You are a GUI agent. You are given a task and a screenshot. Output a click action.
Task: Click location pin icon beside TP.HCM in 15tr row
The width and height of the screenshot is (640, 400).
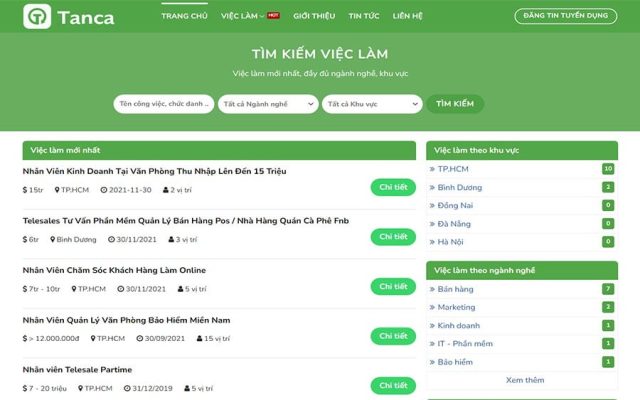coord(57,190)
